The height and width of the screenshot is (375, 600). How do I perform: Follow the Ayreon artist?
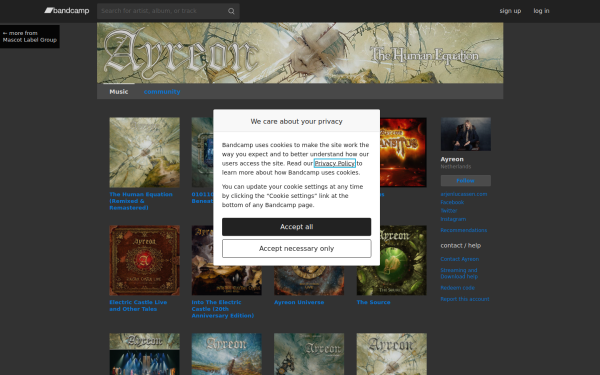point(466,181)
